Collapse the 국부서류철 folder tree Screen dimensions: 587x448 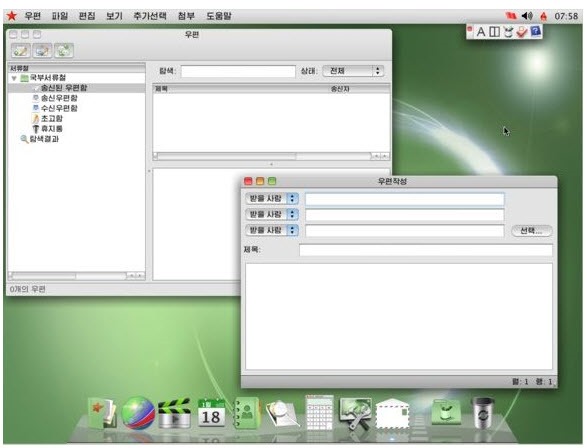(14, 78)
